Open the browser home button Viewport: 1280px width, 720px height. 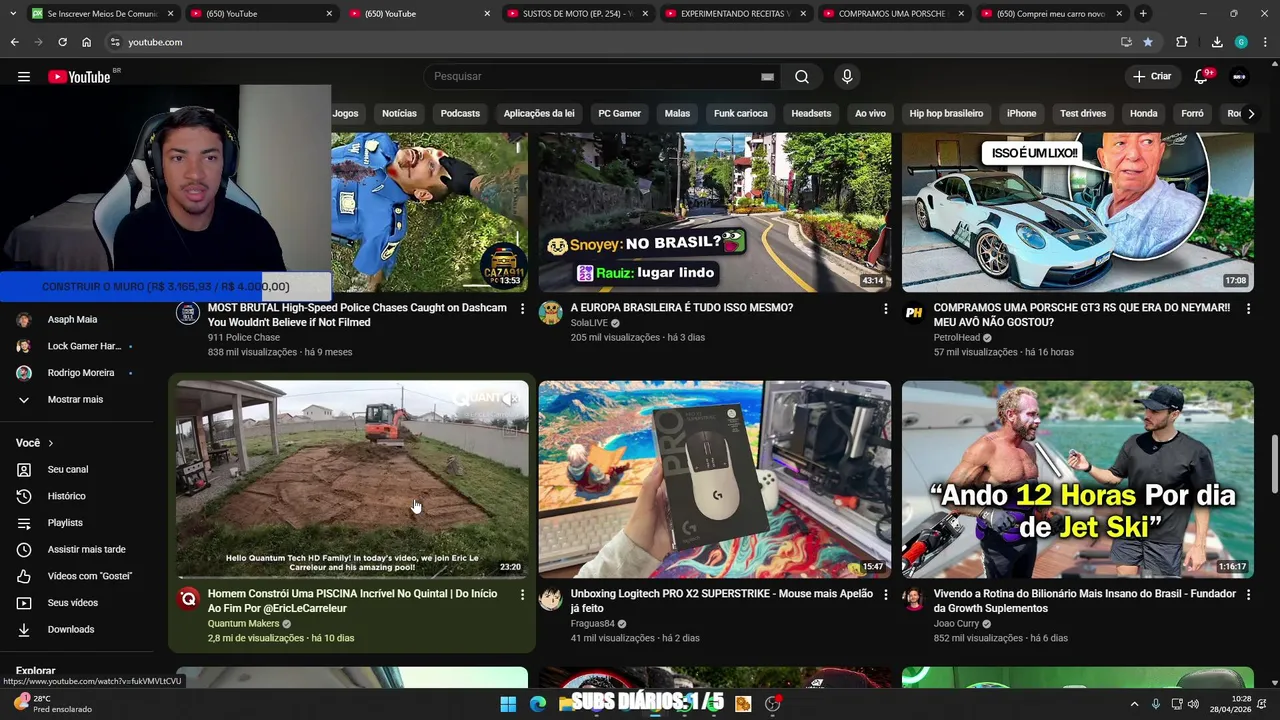tap(86, 42)
